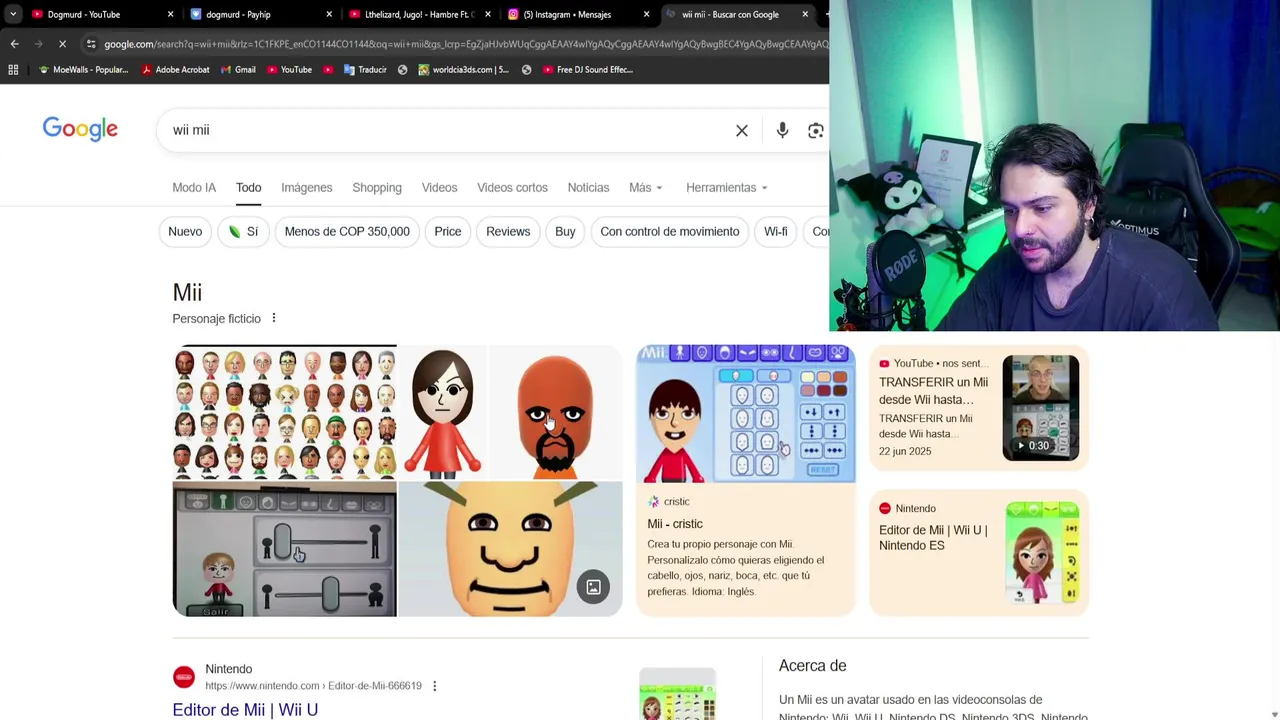
Task: Open Mii knowledge panel options menu
Action: [x=273, y=319]
